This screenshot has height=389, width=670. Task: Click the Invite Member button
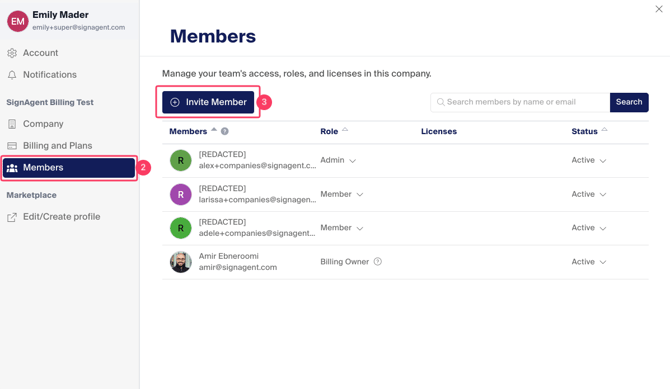pos(208,102)
